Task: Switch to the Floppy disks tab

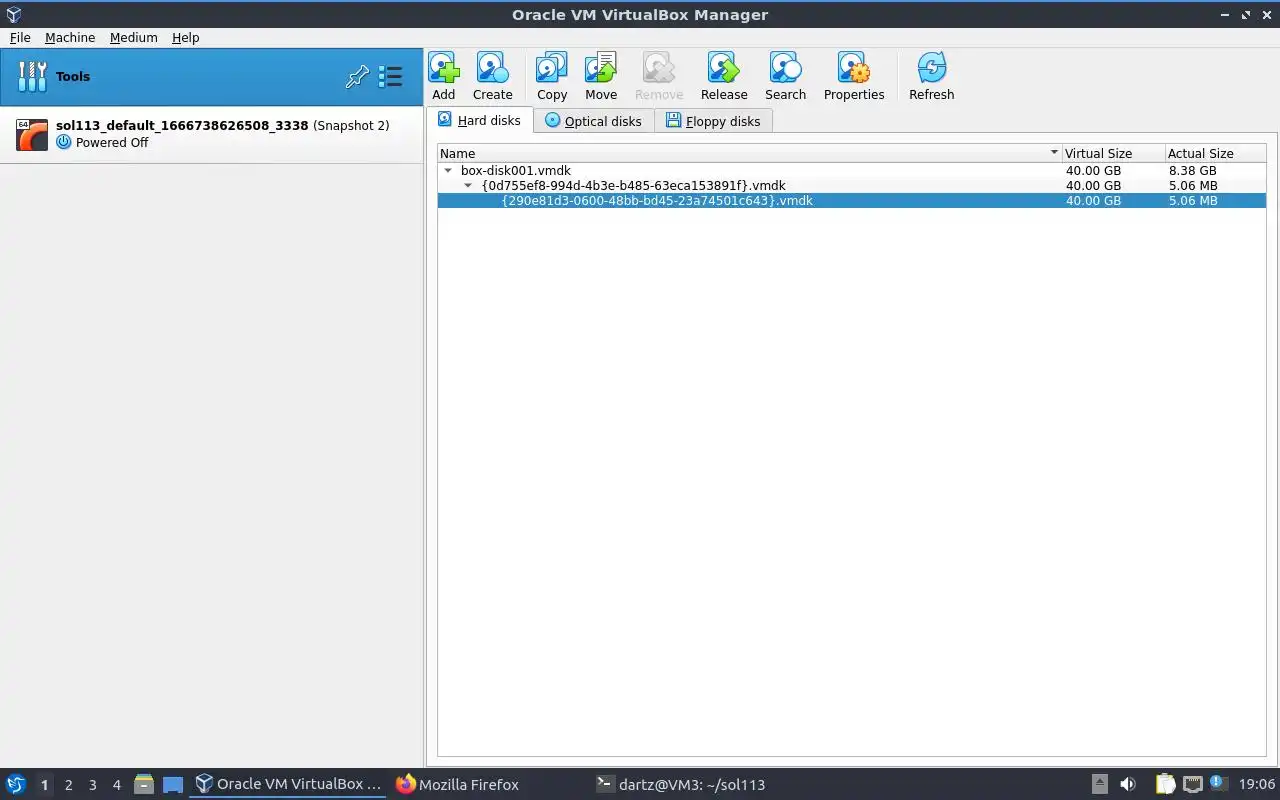Action: click(x=713, y=121)
